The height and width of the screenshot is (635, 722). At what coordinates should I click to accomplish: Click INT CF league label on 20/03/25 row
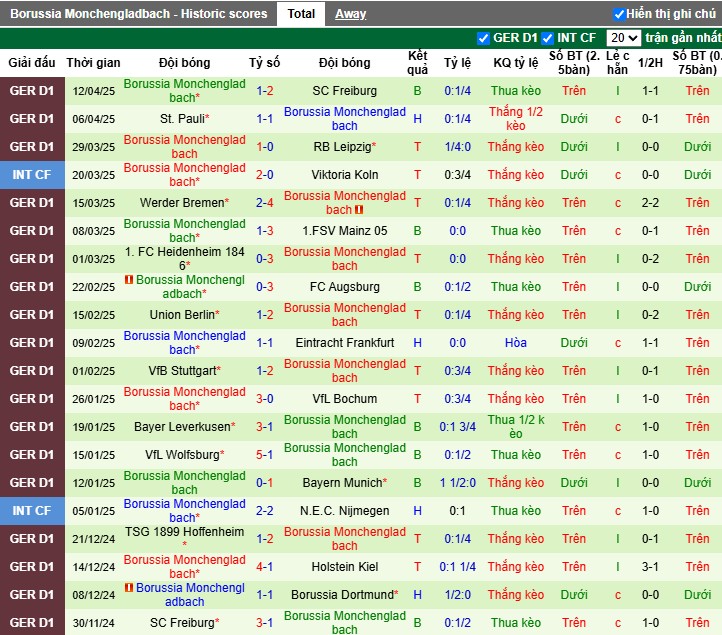pyautogui.click(x=32, y=175)
